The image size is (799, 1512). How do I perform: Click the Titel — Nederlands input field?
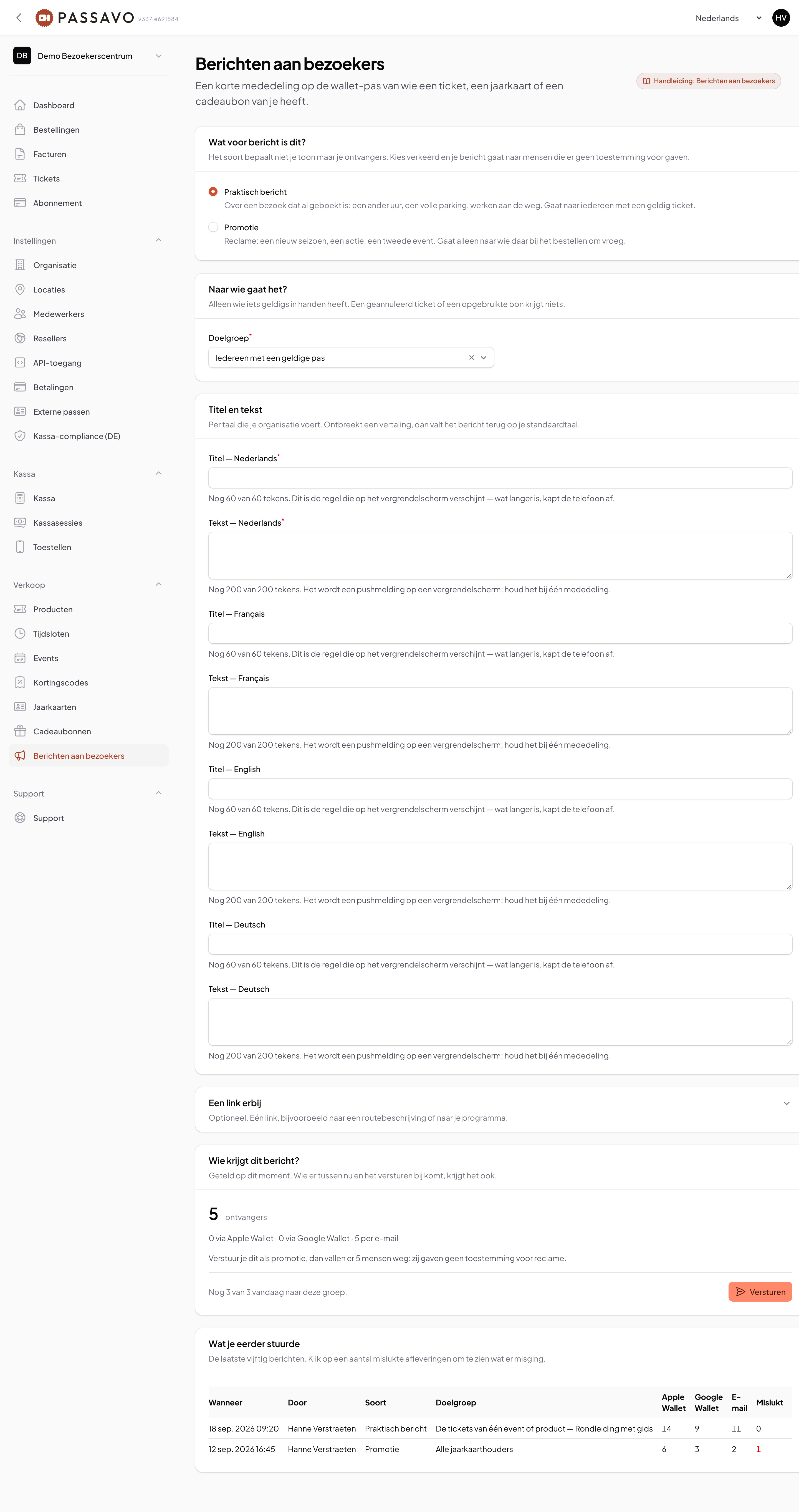point(500,478)
